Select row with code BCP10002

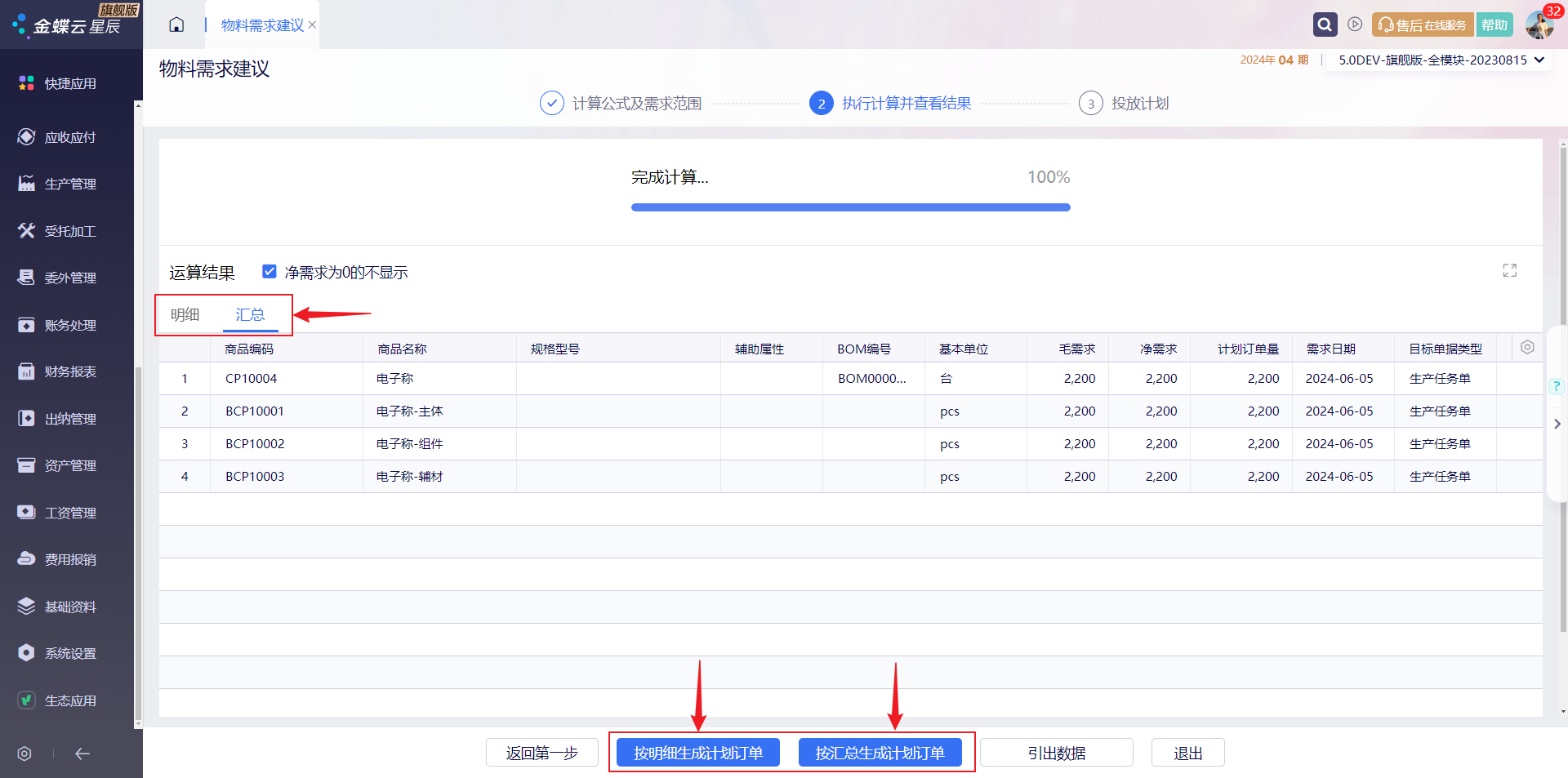point(850,443)
